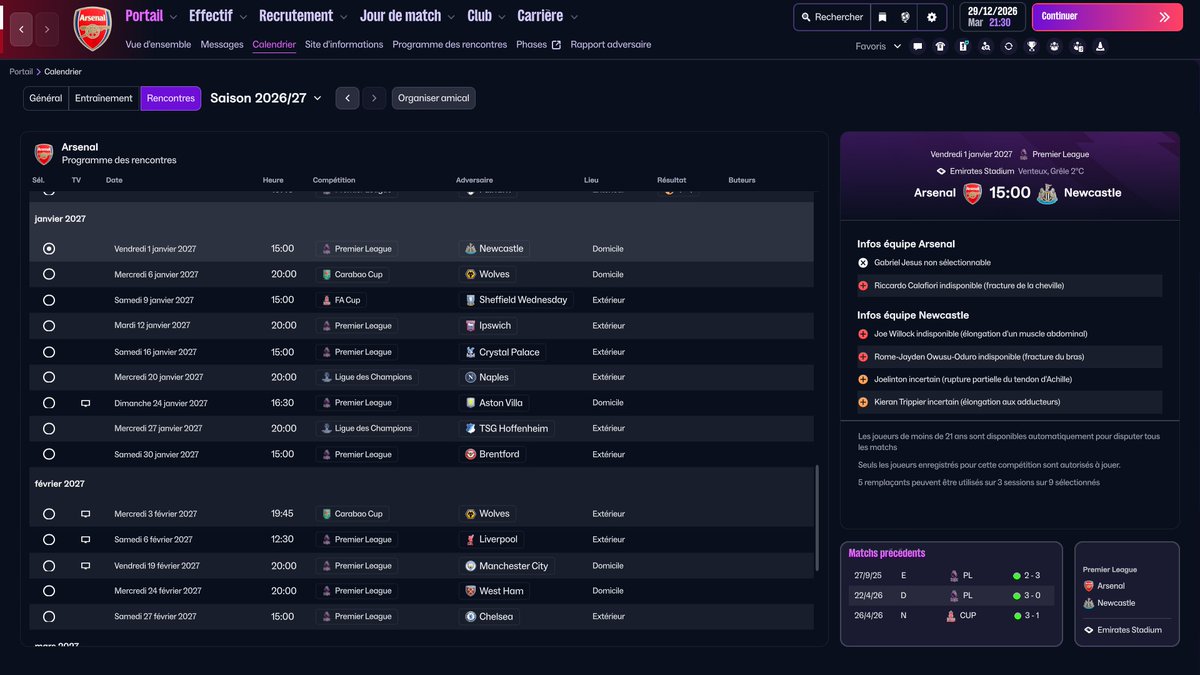The height and width of the screenshot is (675, 1200).
Task: Click the Newcastle opponent button in the fixture list
Action: [494, 248]
